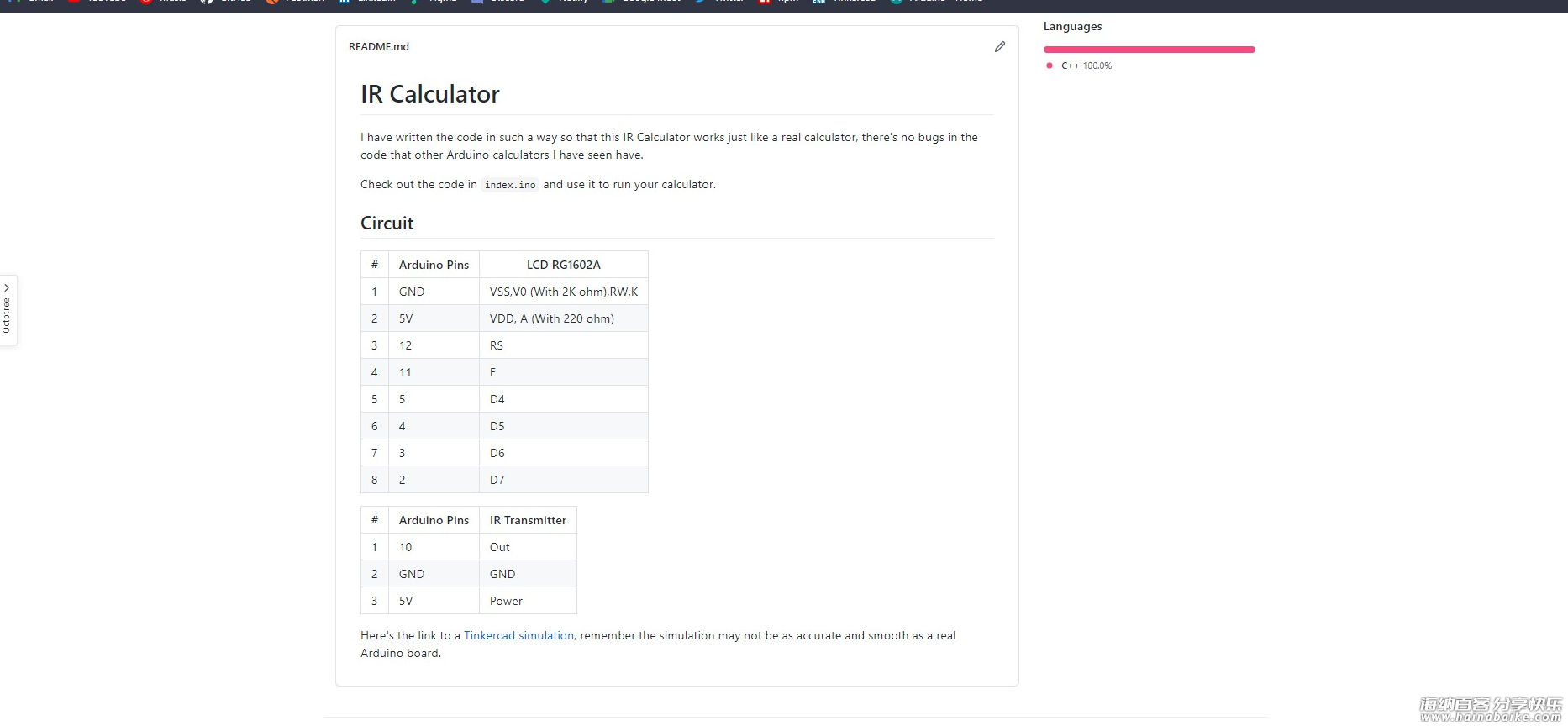Click the VSS,V0 (With 2K ohm),RW,K cell
Screen dimensions: 1568x726
[564, 292]
